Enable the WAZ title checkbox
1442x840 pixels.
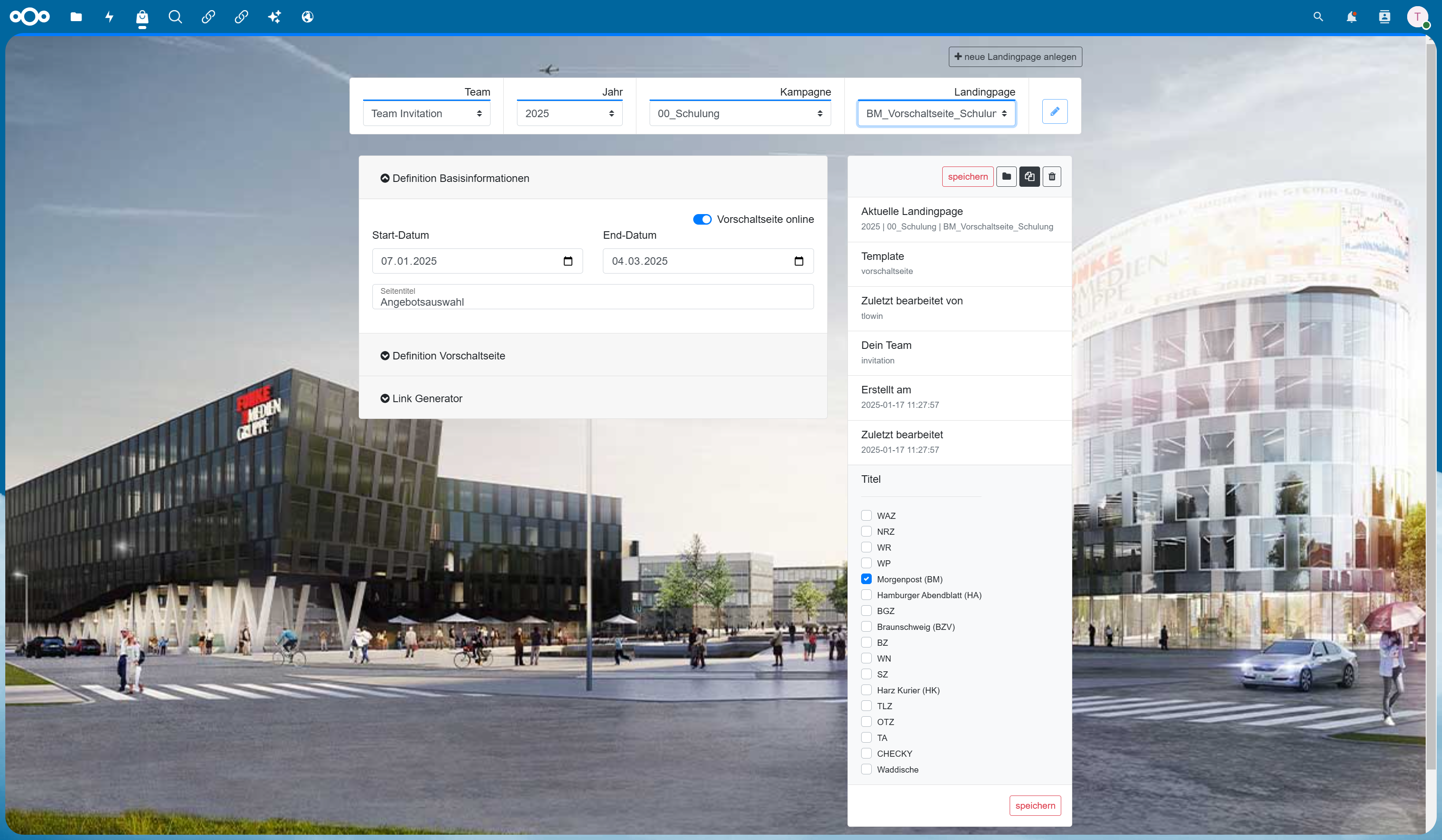pos(866,516)
